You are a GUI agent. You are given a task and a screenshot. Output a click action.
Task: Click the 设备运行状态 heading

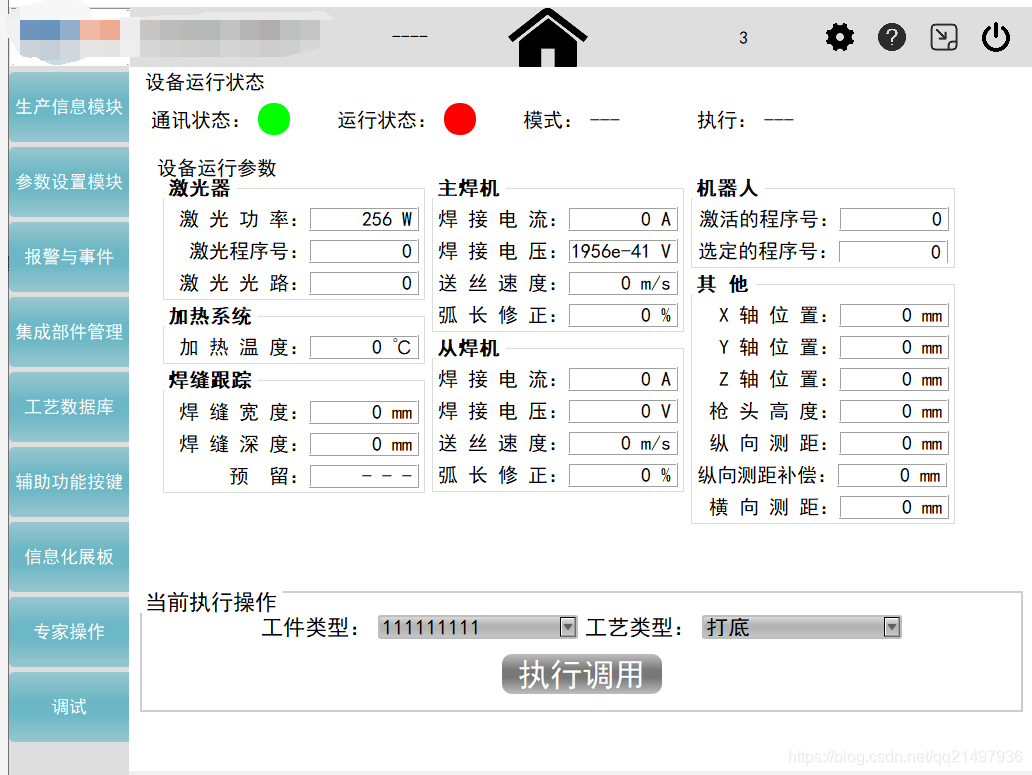(205, 82)
